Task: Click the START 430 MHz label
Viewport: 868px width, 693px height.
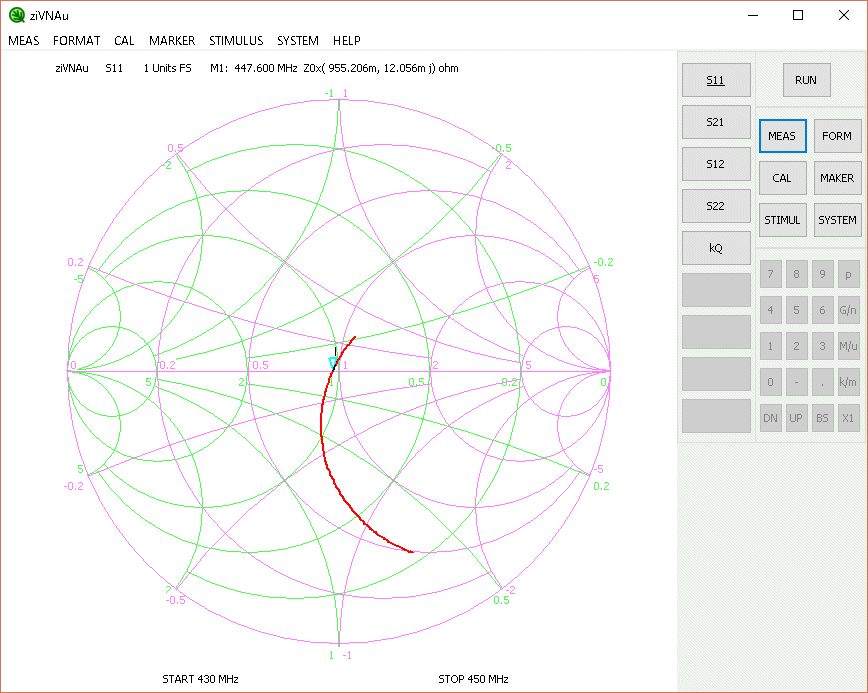Action: 200,679
